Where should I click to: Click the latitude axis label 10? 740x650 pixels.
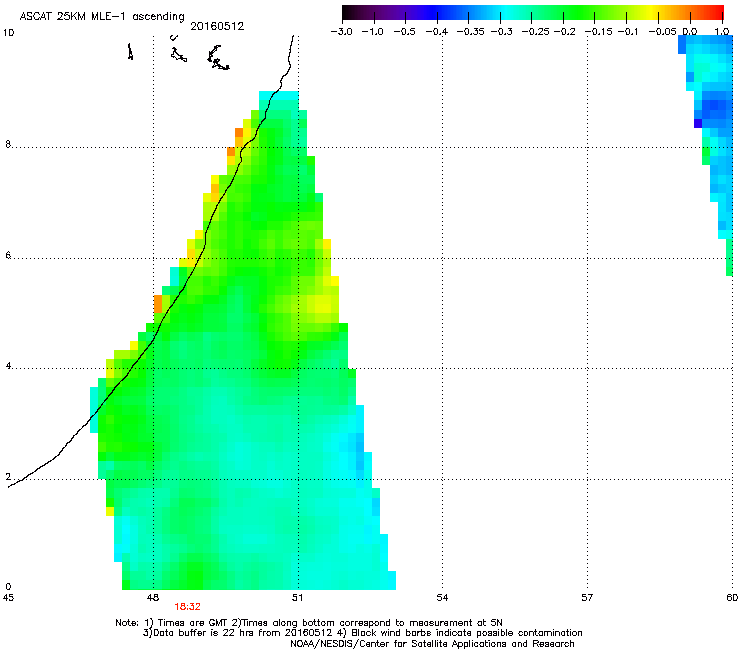[x=8, y=33]
